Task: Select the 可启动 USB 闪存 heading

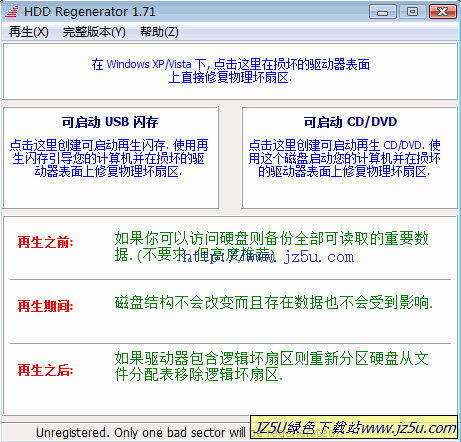Action: 110,122
